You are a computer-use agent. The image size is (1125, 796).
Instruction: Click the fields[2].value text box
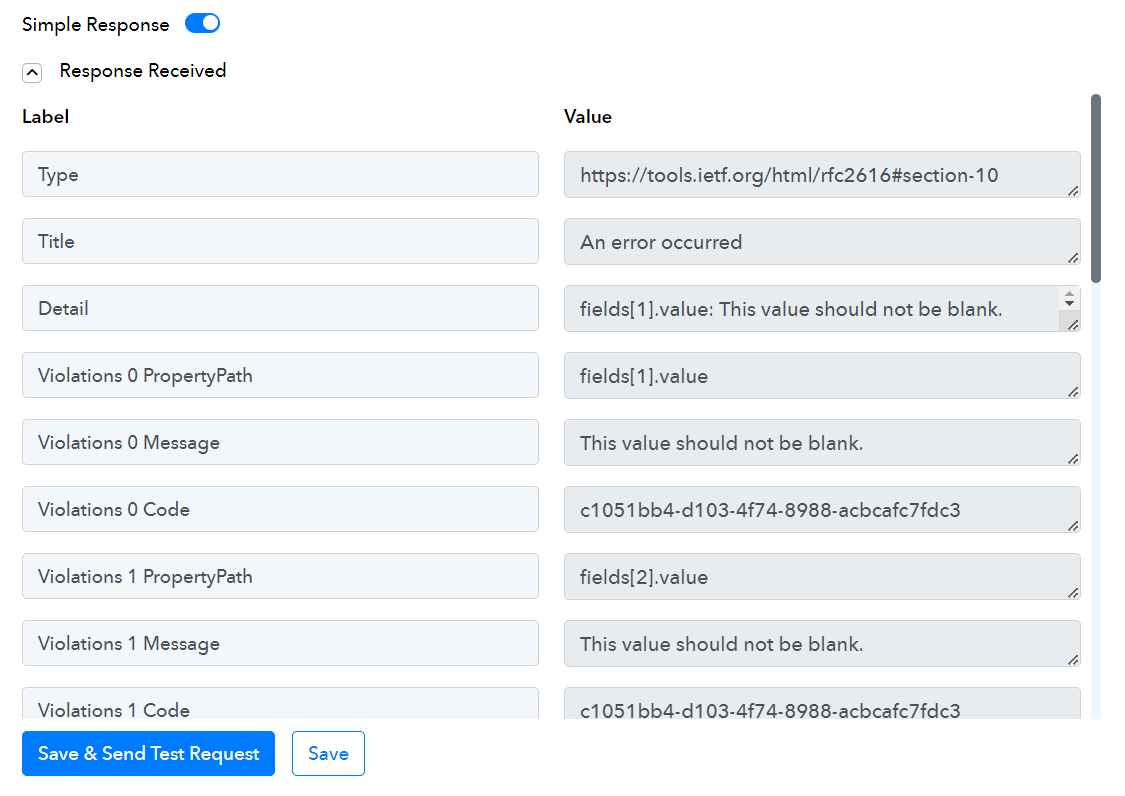click(x=822, y=576)
